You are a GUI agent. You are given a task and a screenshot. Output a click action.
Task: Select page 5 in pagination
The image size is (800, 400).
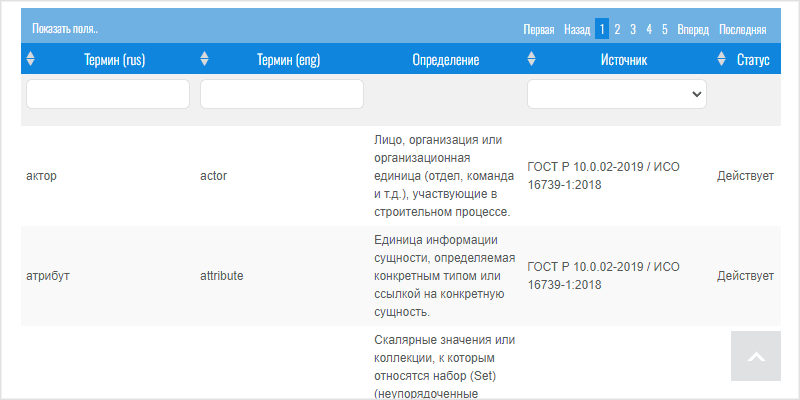pos(665,30)
